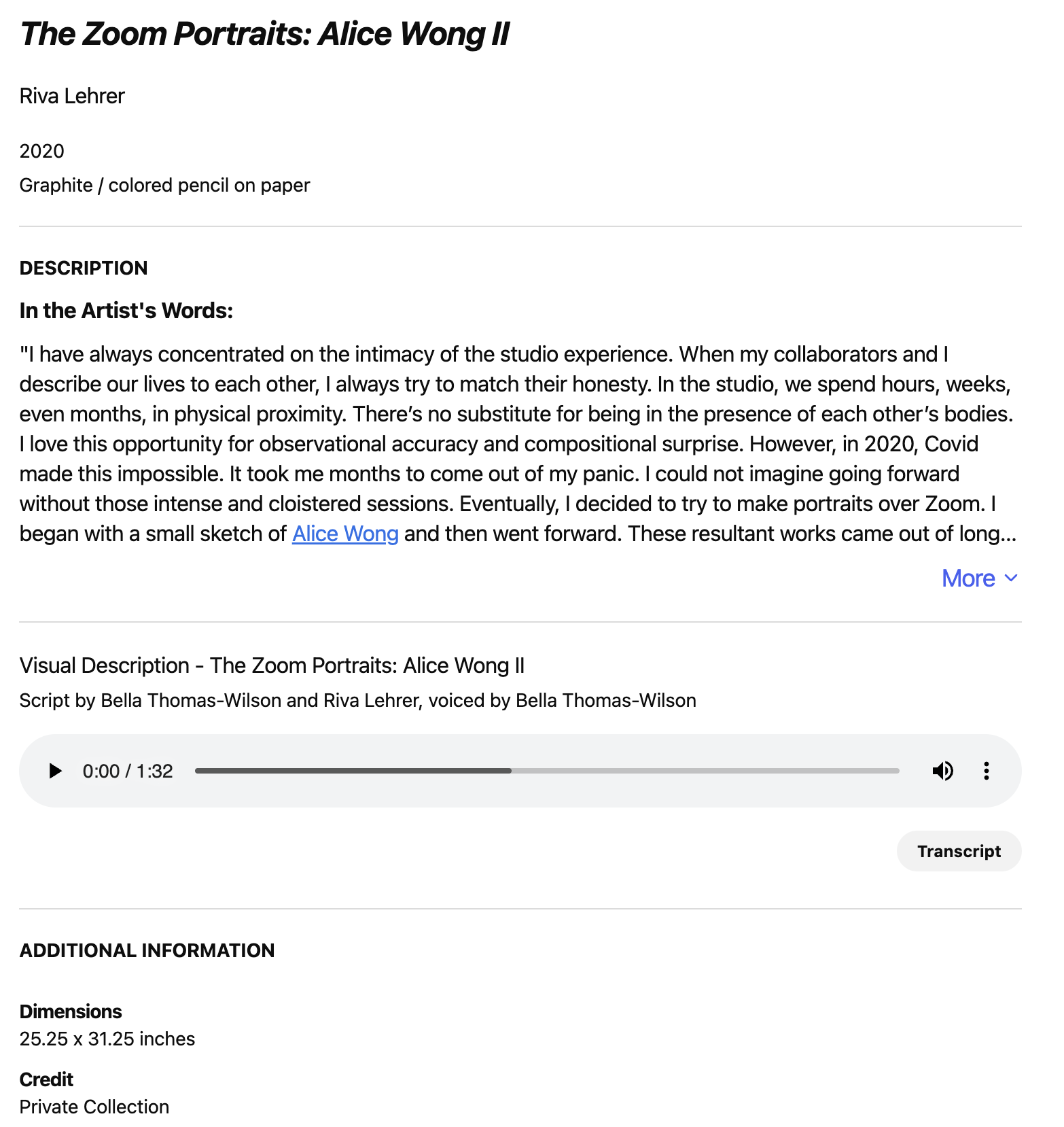Click the In the Artist's Words heading

click(x=126, y=311)
